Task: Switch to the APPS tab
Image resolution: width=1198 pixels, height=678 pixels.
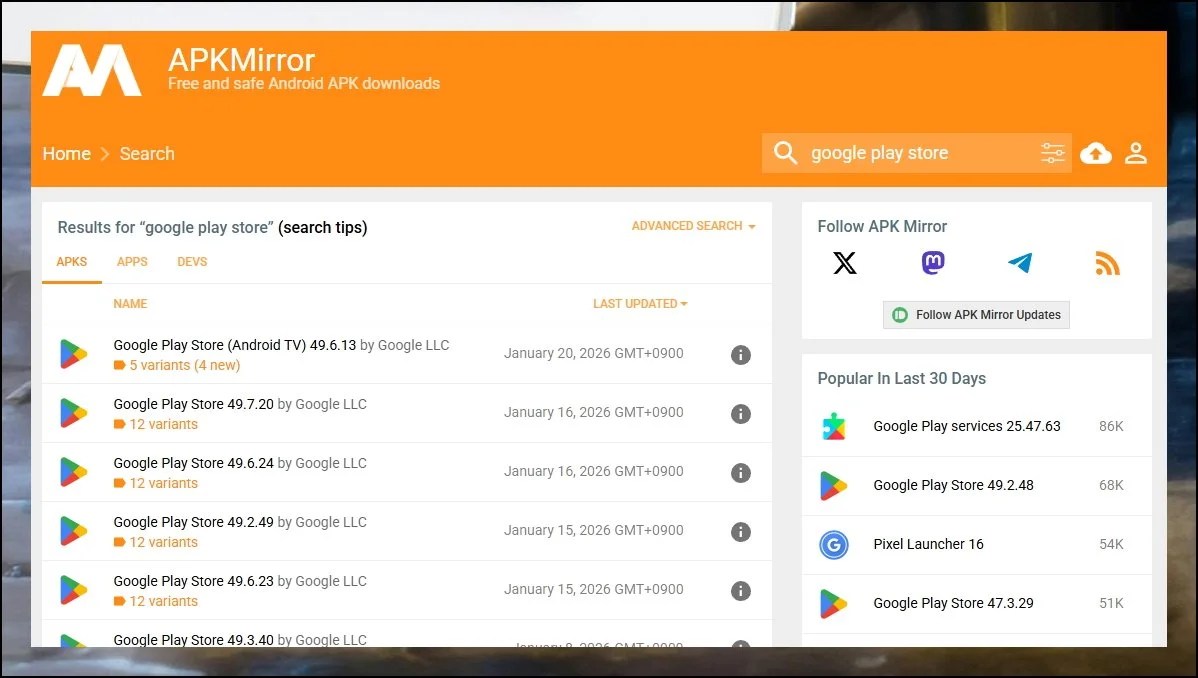Action: (132, 262)
